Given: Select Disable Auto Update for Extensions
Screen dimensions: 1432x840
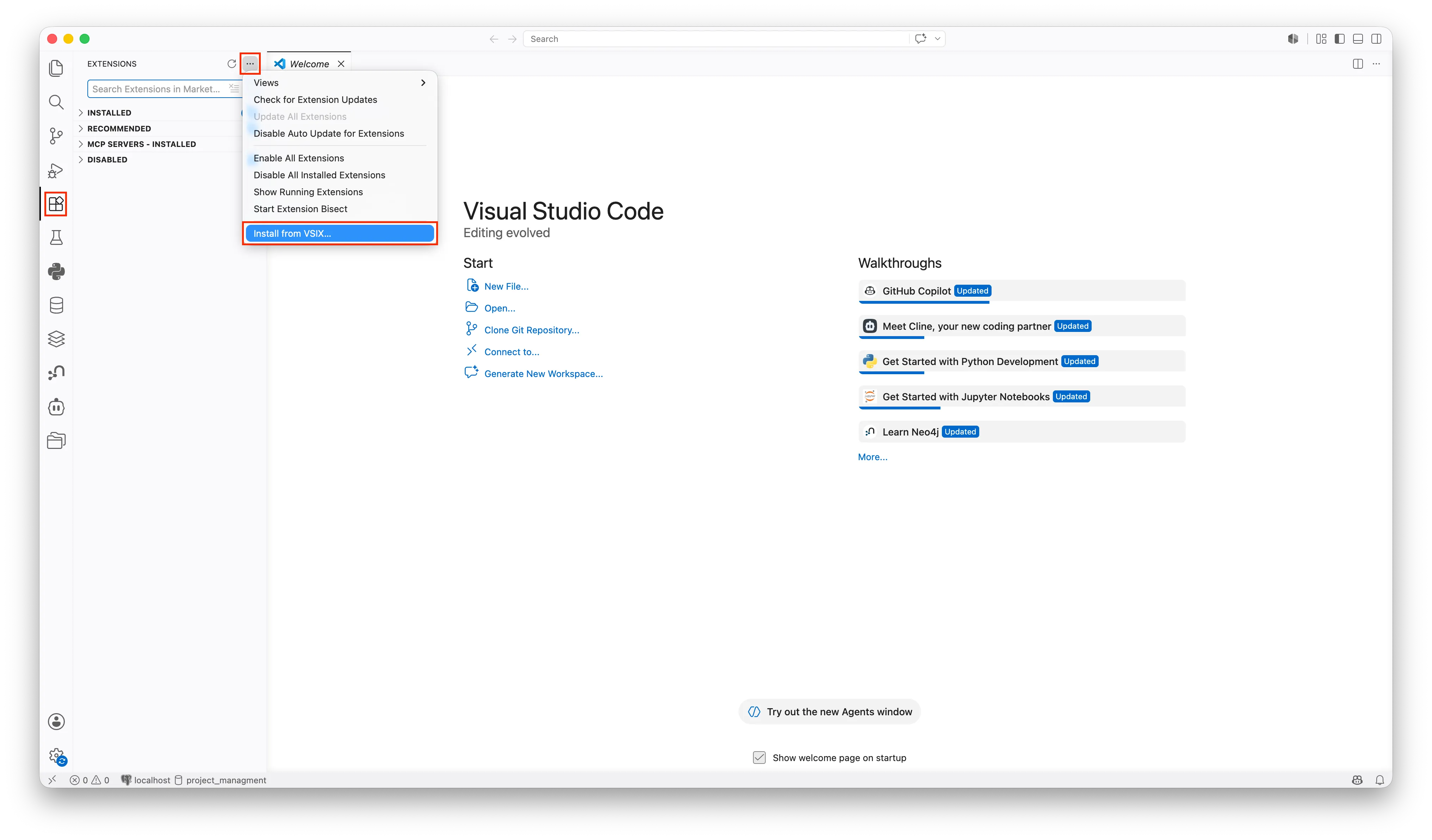Looking at the screenshot, I should coord(340,134).
